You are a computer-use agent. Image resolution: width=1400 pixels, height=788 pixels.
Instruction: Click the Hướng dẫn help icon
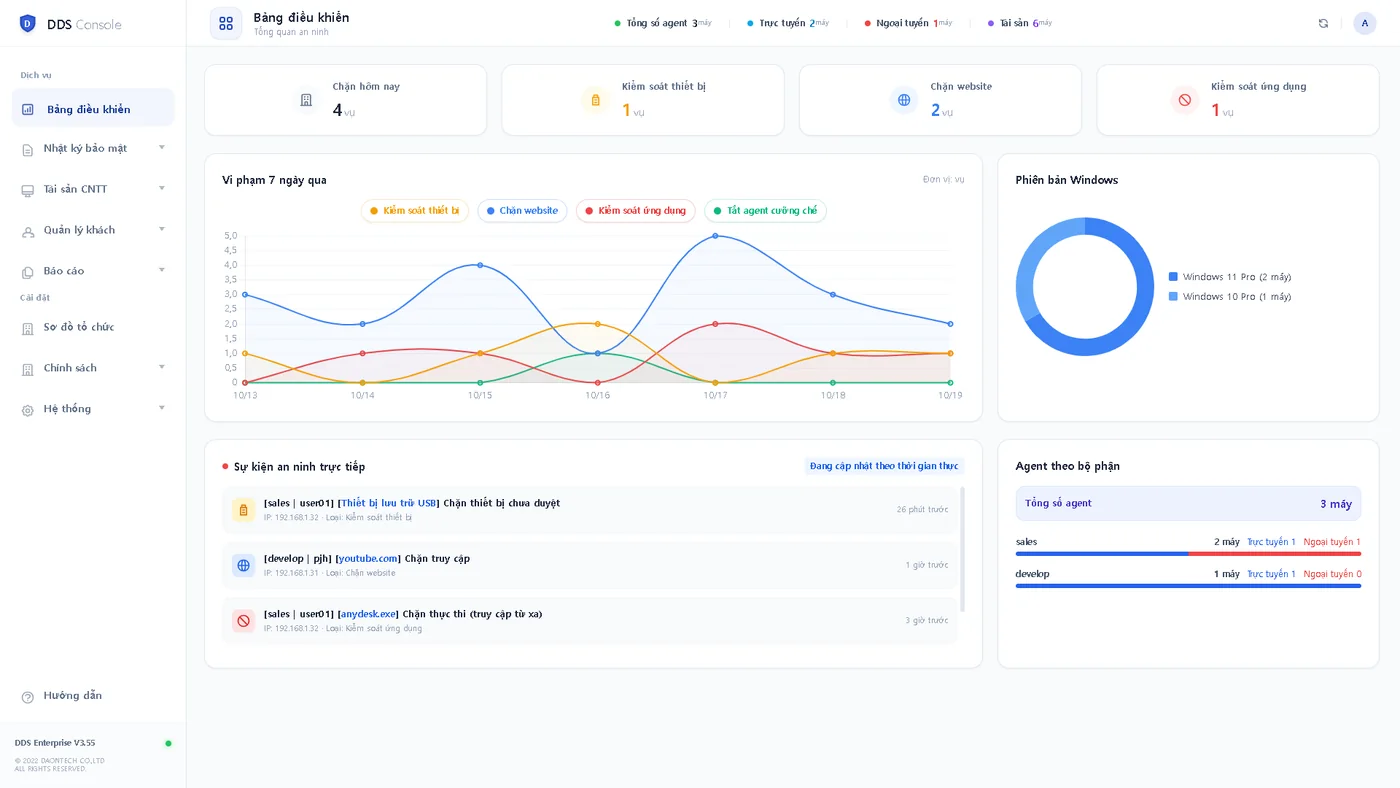pyautogui.click(x=28, y=696)
